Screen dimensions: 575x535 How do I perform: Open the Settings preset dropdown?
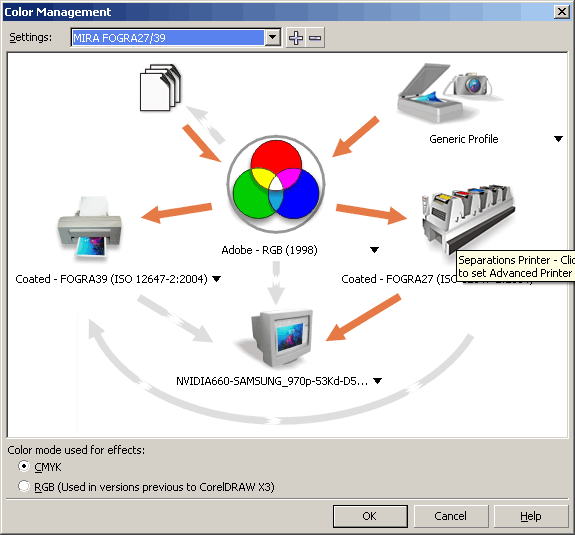(x=273, y=37)
